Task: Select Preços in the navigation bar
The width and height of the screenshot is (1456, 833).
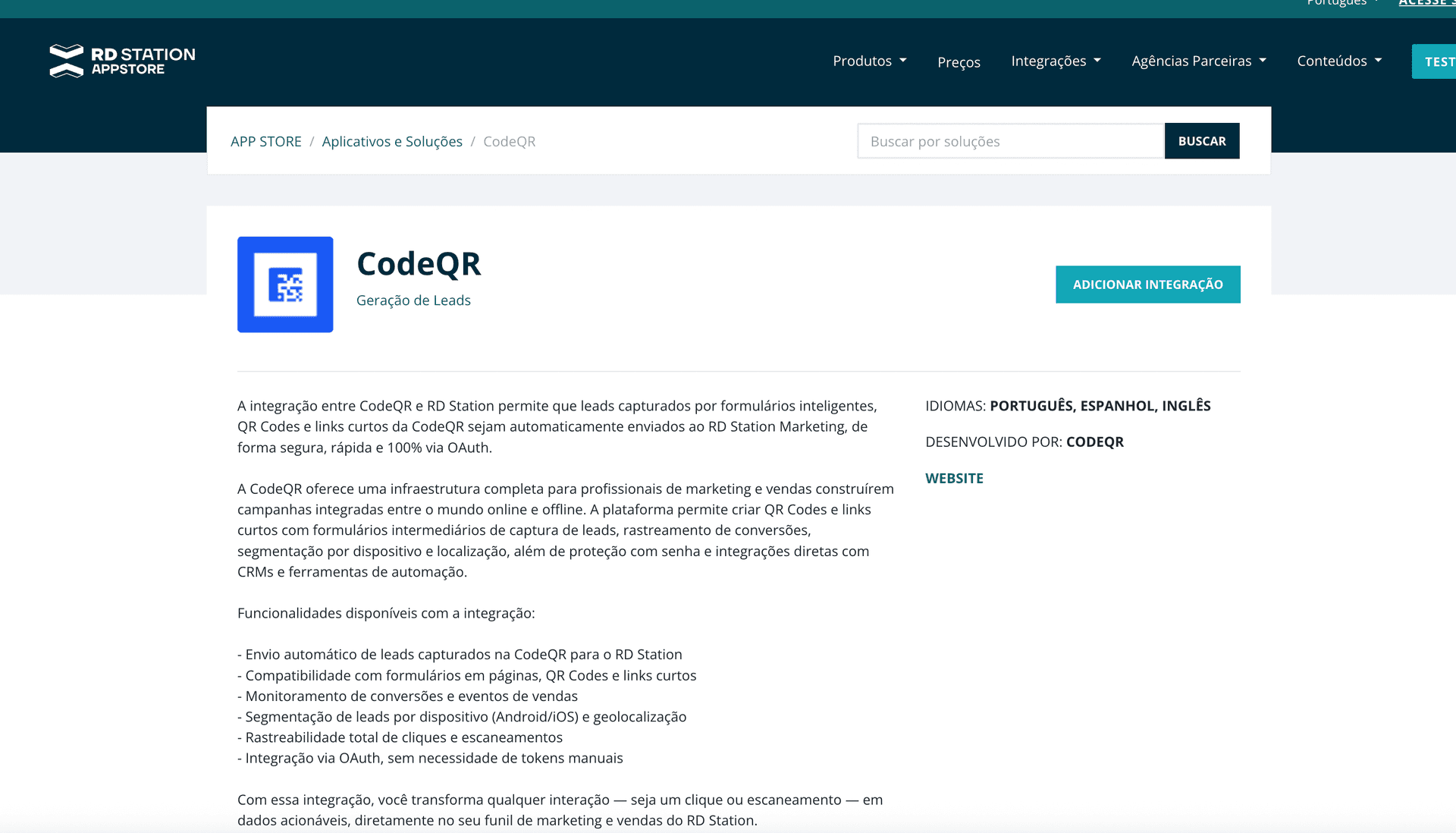Action: click(x=959, y=61)
